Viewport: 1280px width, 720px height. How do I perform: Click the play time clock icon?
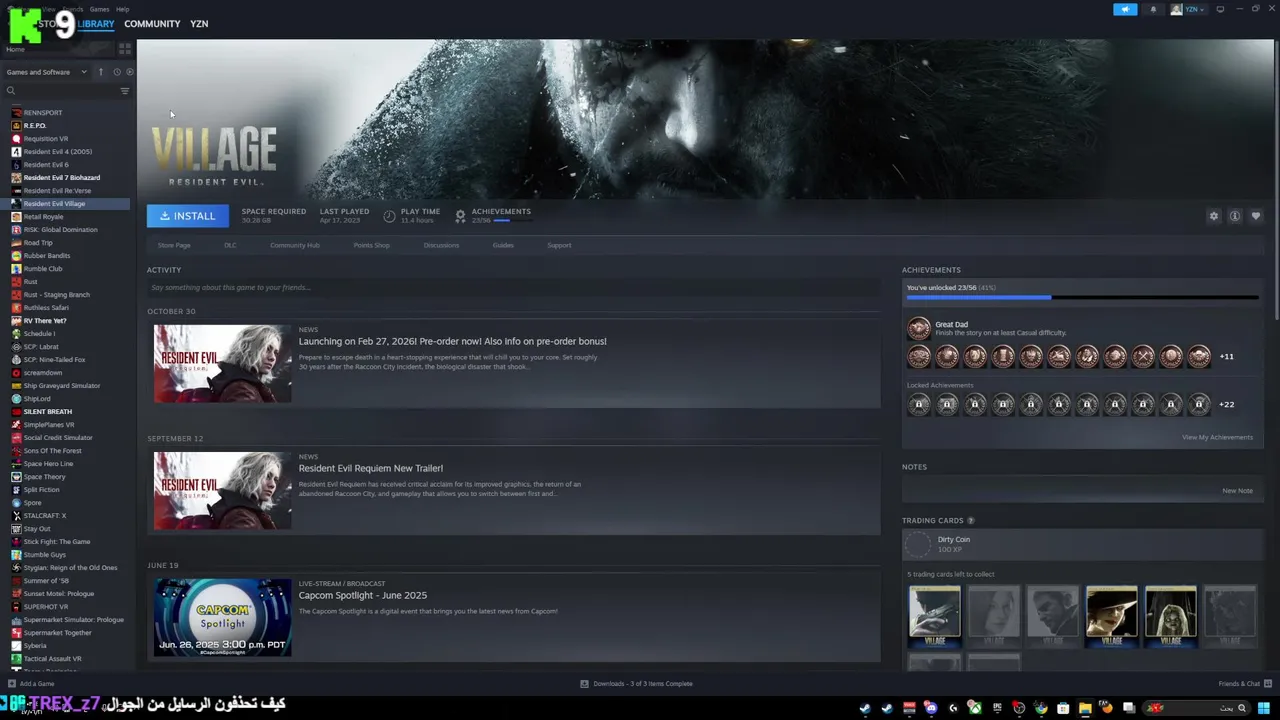[390, 216]
